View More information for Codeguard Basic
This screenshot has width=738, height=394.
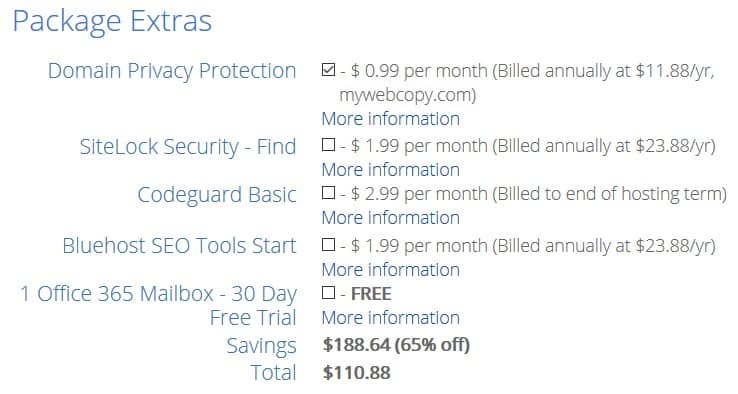[x=391, y=217]
